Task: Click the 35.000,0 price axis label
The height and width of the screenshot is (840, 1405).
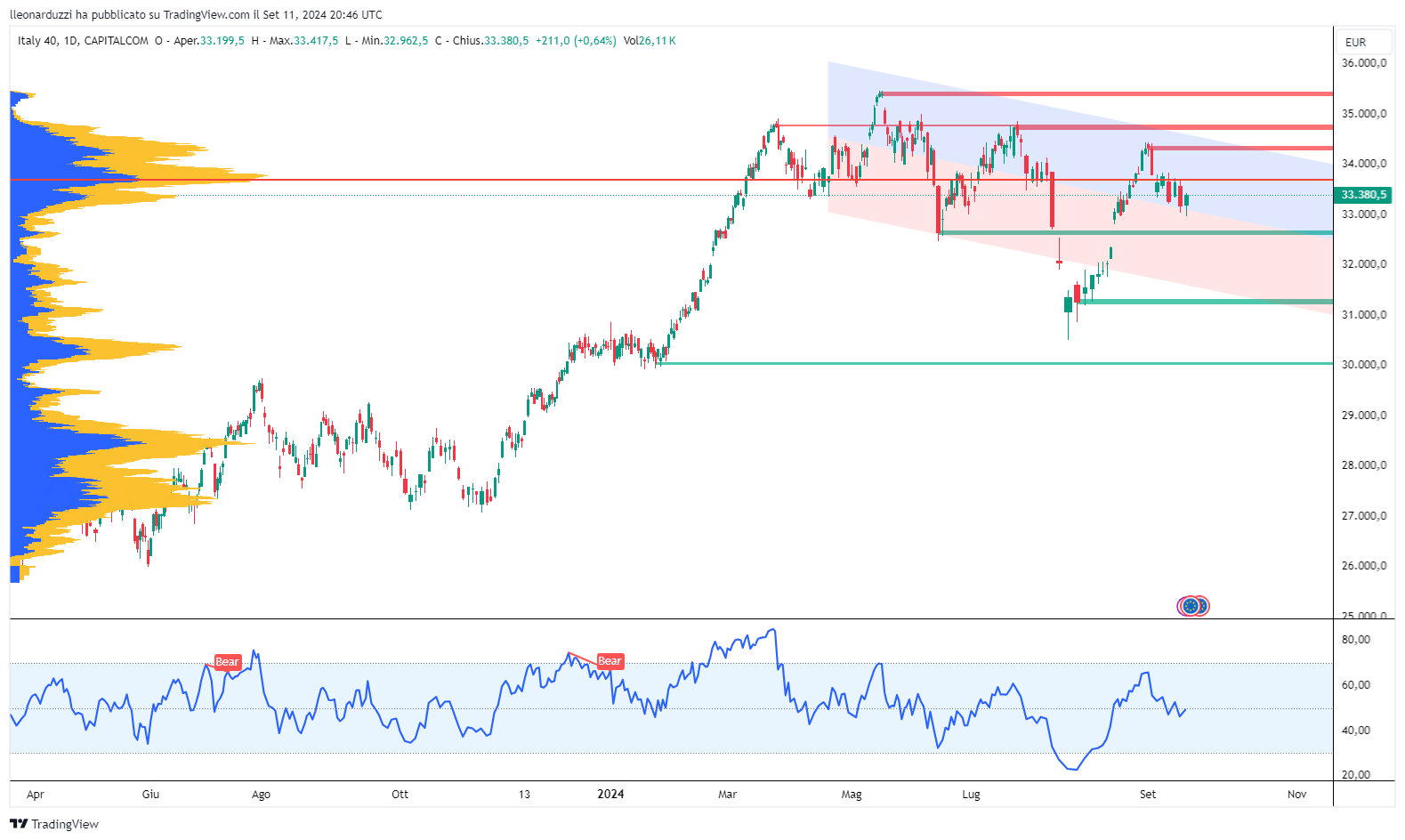Action: click(x=1364, y=114)
